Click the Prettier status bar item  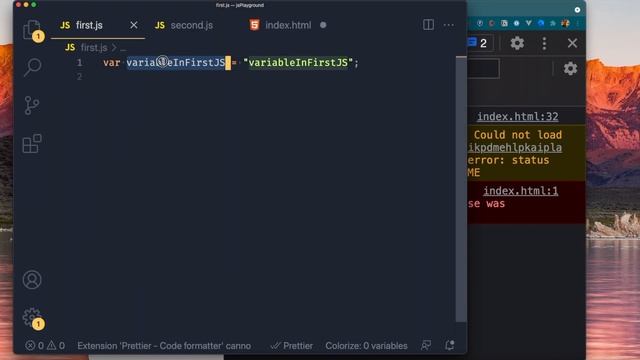[291, 346]
